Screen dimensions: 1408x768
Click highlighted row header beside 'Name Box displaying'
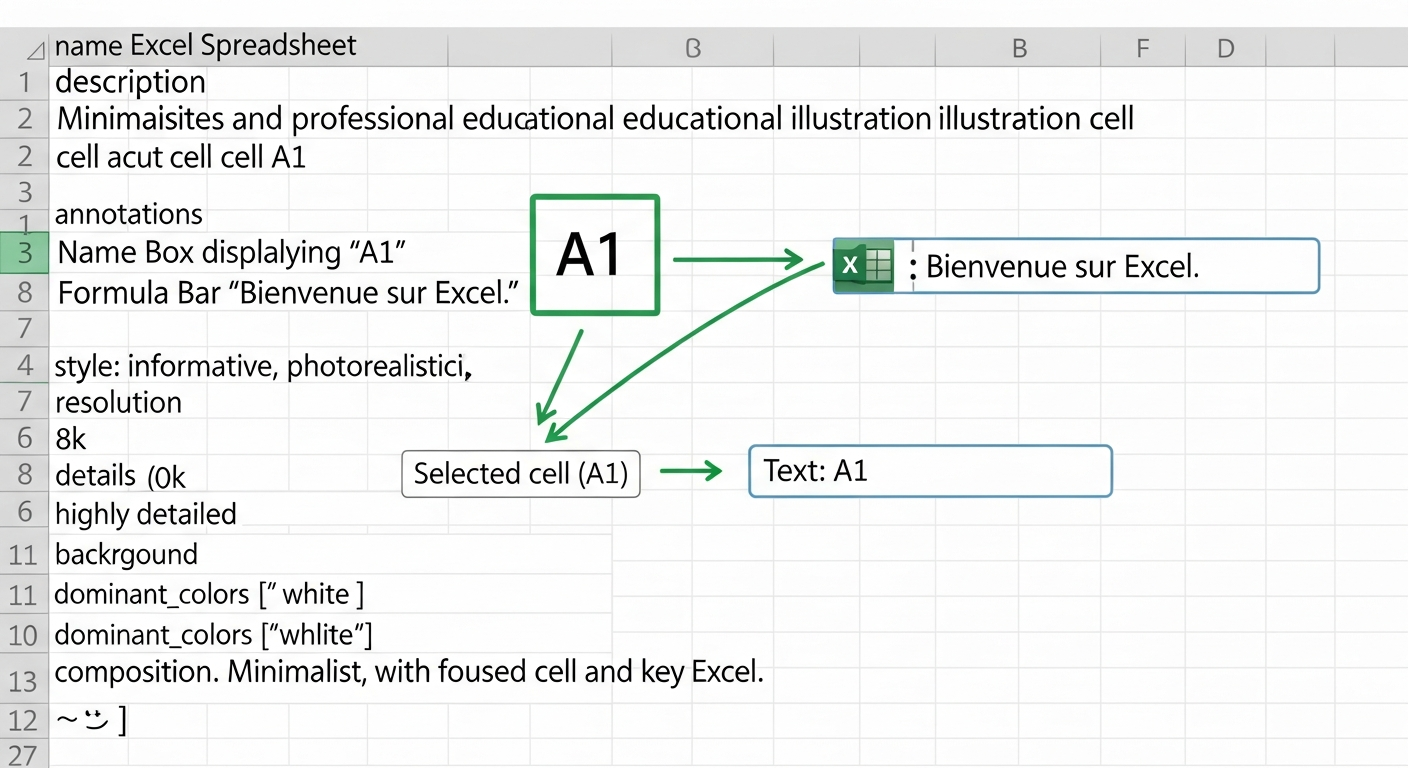pyautogui.click(x=24, y=253)
